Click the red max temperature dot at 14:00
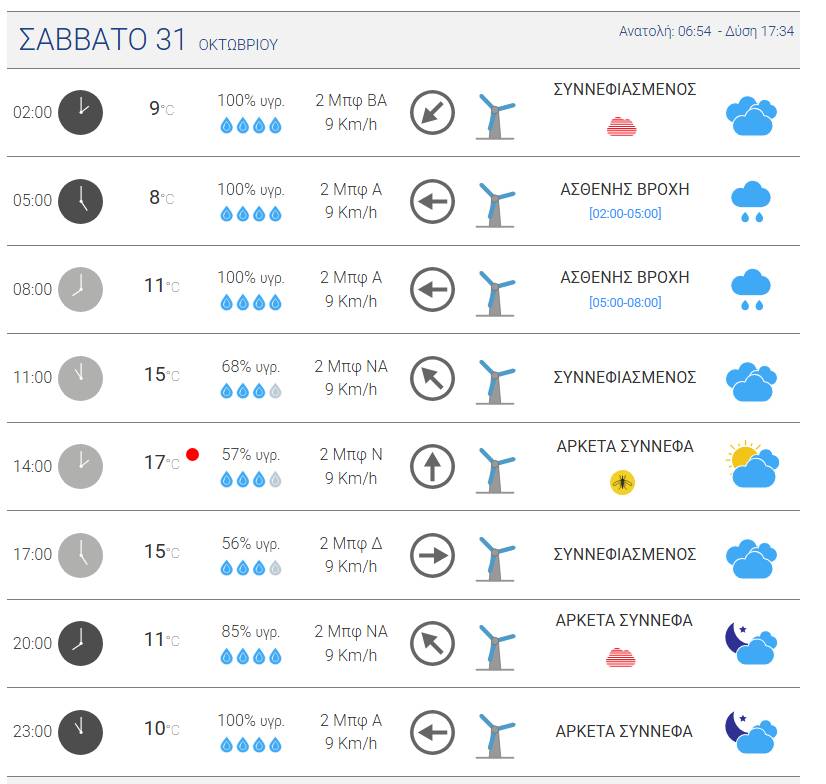 [x=193, y=454]
